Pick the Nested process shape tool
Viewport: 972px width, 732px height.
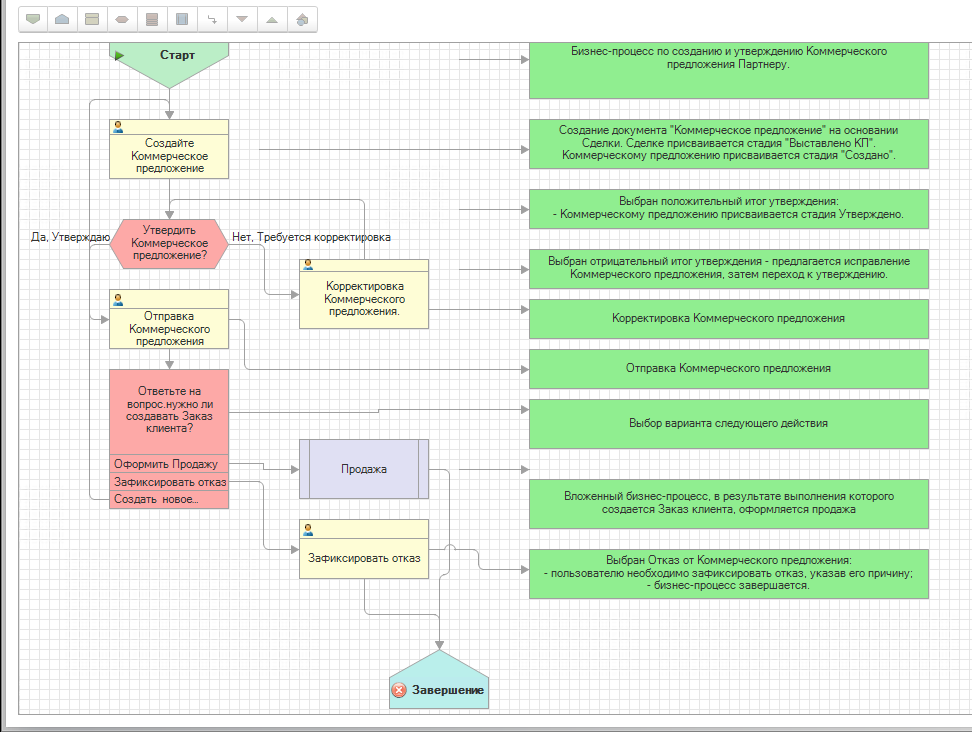click(x=182, y=19)
